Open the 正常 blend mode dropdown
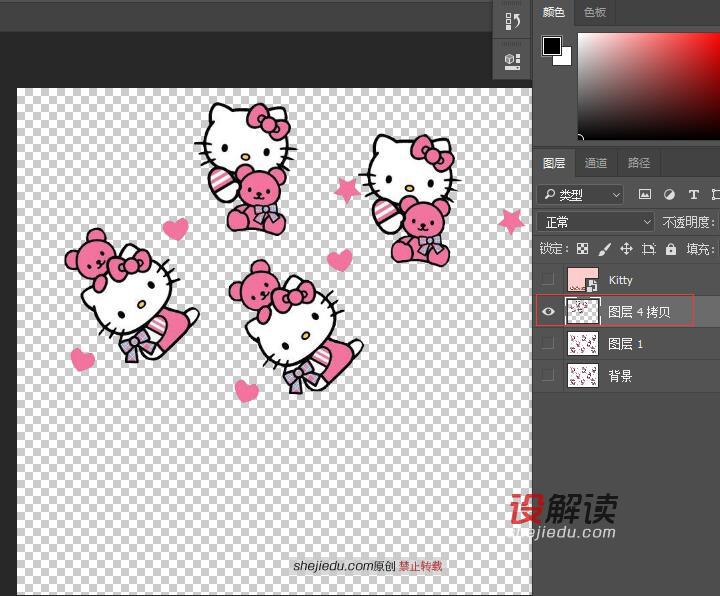Screen dimensions: 720x596 (595, 222)
